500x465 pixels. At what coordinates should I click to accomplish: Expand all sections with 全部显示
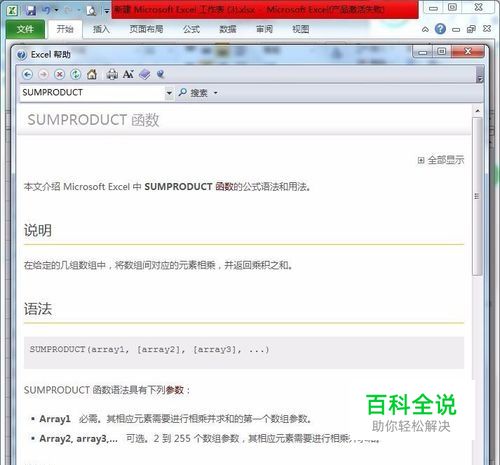441,160
